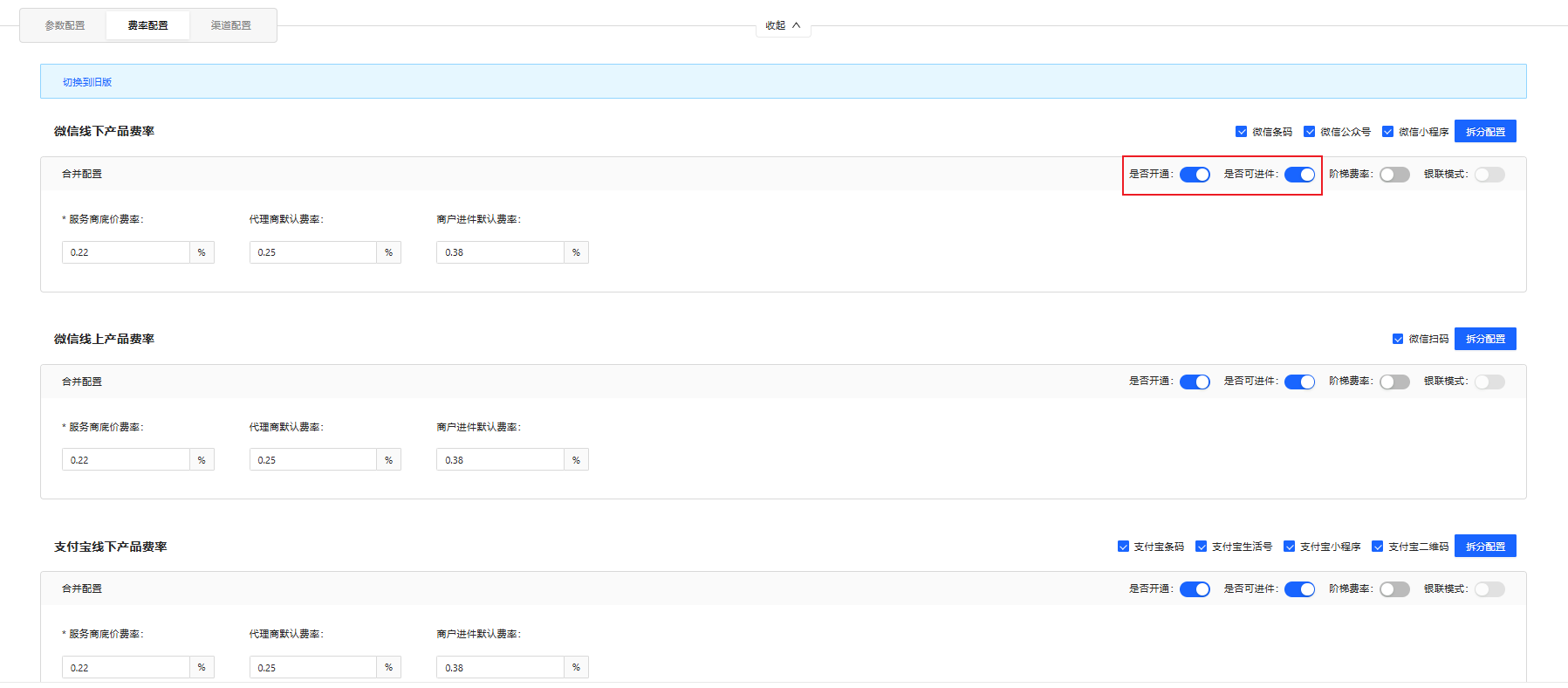Click 拆分配置 for 微信线下产品费率
This screenshot has width=1568, height=688.
pyautogui.click(x=1484, y=132)
